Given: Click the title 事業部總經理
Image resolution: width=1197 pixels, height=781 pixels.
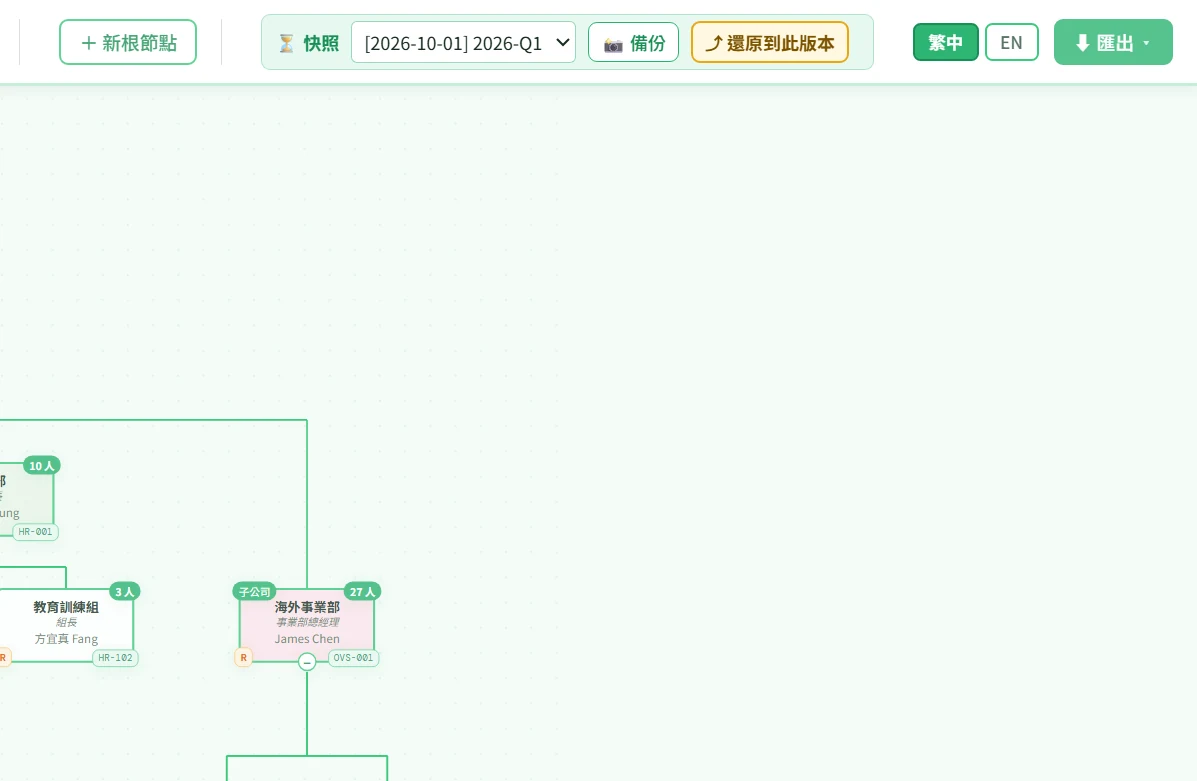Looking at the screenshot, I should (307, 622).
